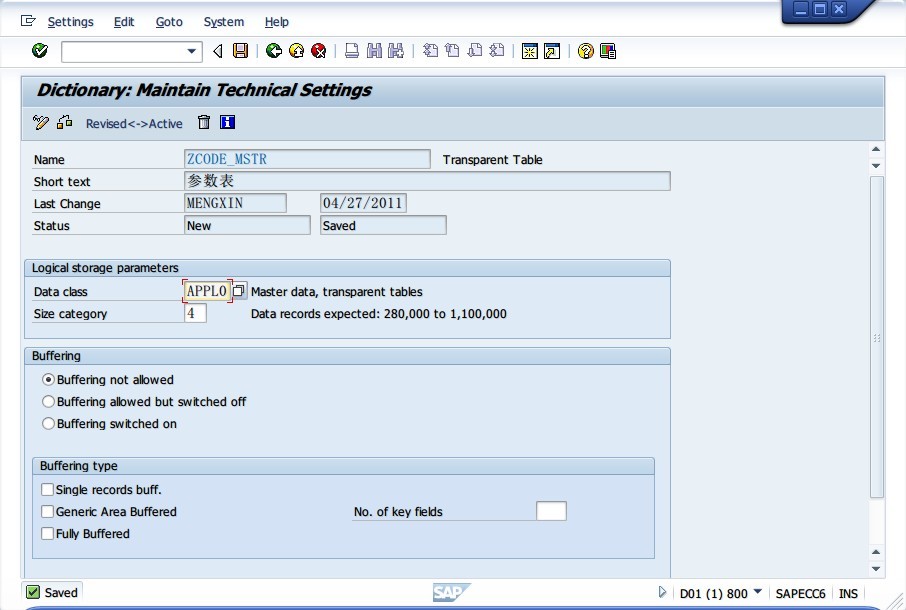The width and height of the screenshot is (906, 610).
Task: Click the scrollbar up arrow at top
Action: pyautogui.click(x=876, y=149)
